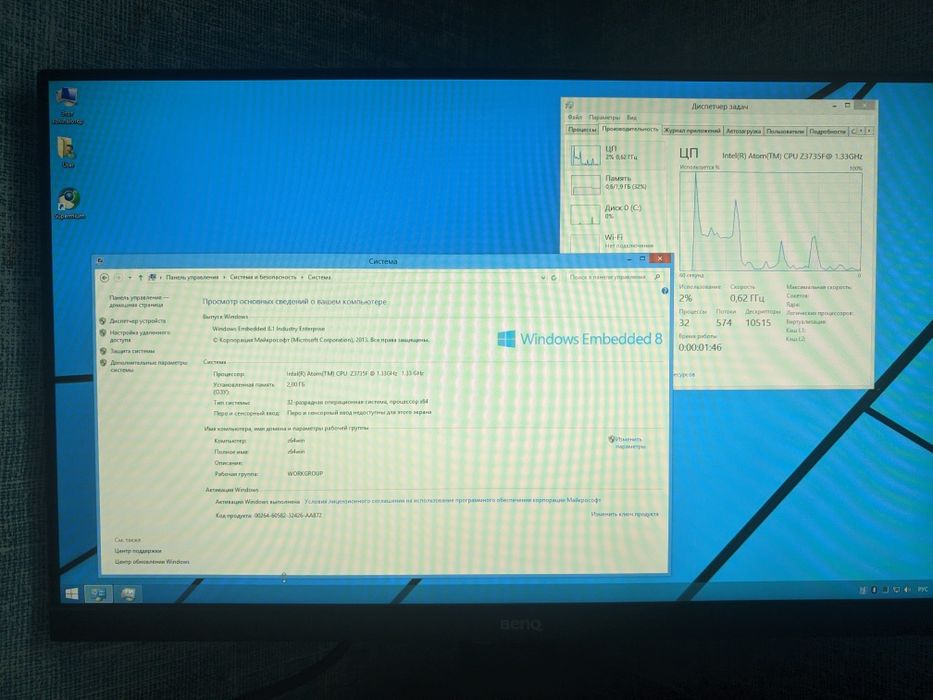Open the Файл menu in Task Manager
The width and height of the screenshot is (933, 700).
[x=575, y=118]
